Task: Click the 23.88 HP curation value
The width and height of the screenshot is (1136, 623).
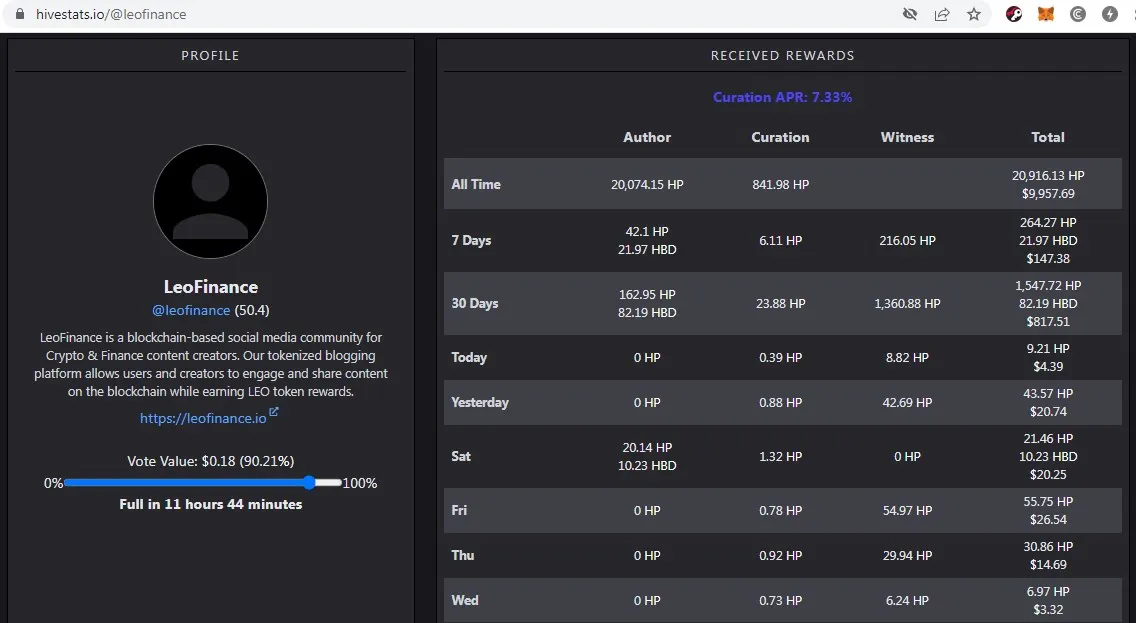Action: pos(780,304)
